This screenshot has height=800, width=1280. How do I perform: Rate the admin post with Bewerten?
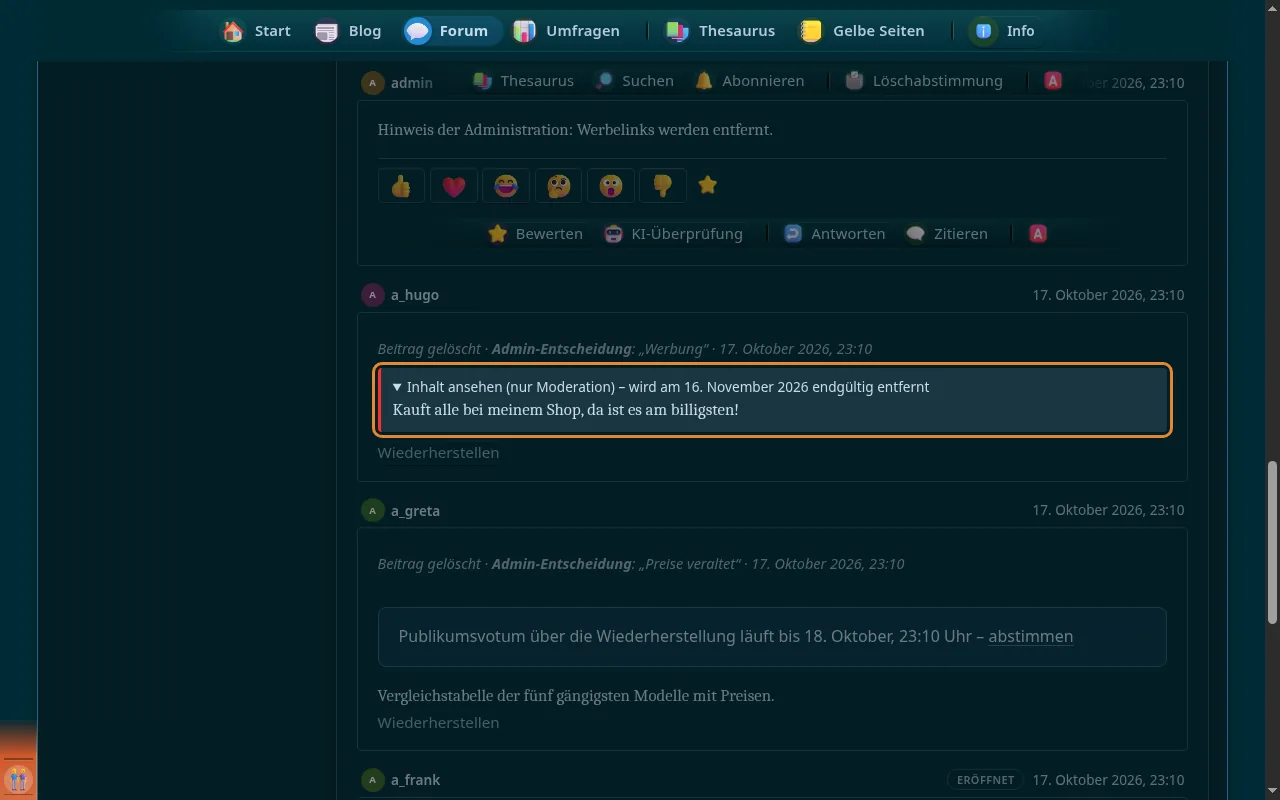click(535, 234)
